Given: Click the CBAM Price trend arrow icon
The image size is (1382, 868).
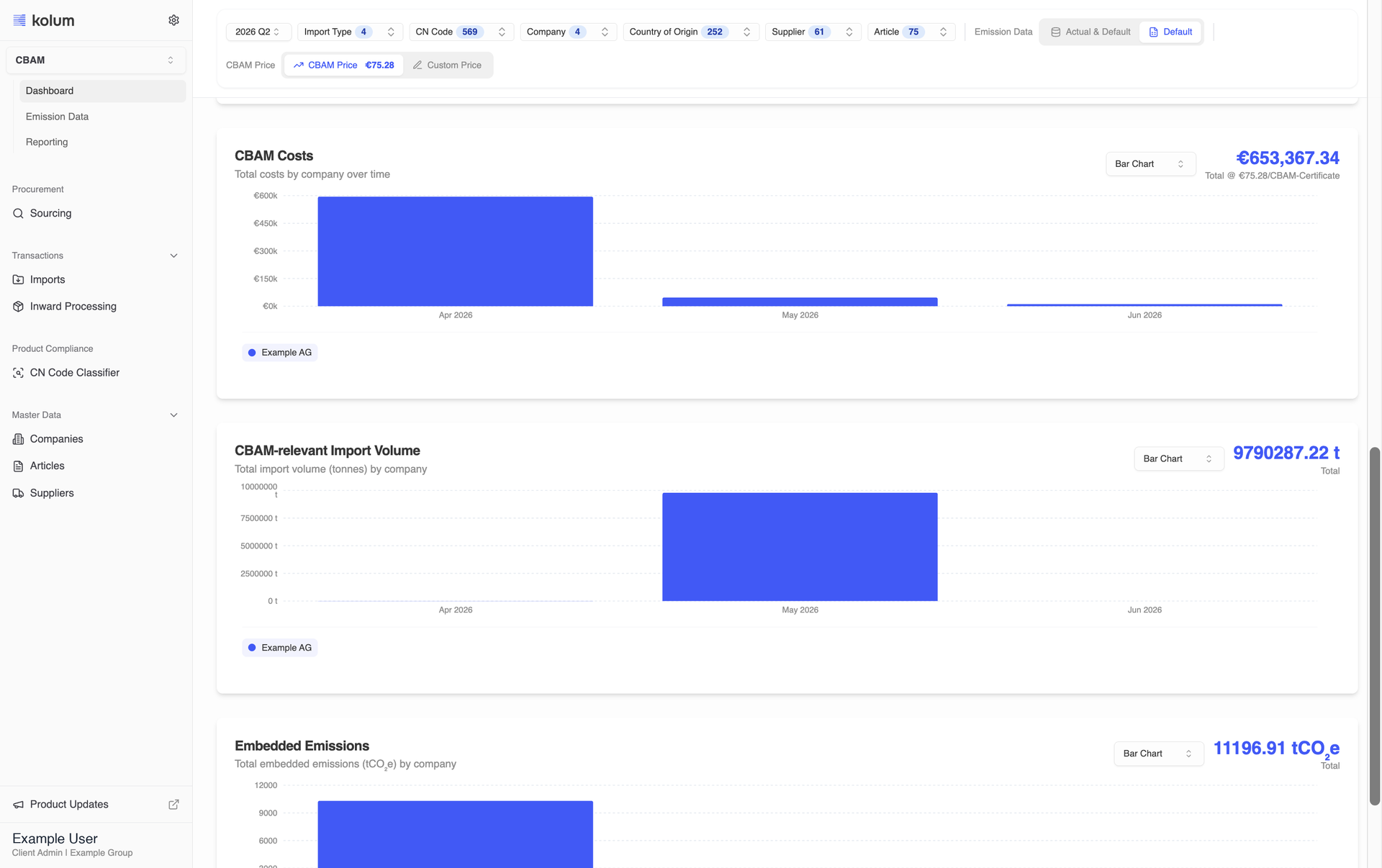Looking at the screenshot, I should tap(298, 65).
